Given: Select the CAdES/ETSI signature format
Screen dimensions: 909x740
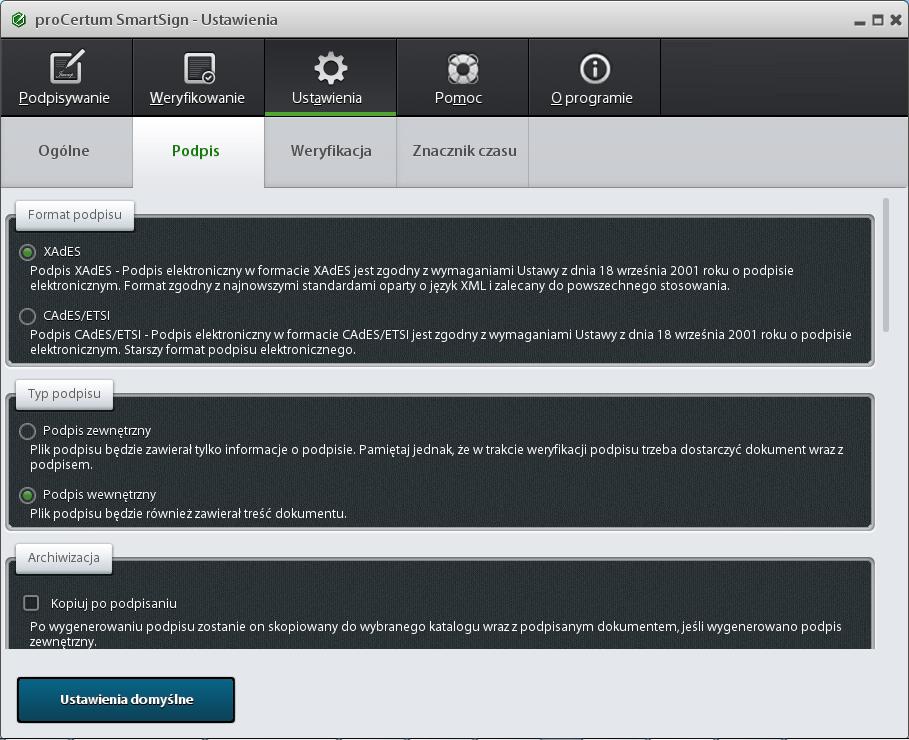Looking at the screenshot, I should (x=28, y=316).
